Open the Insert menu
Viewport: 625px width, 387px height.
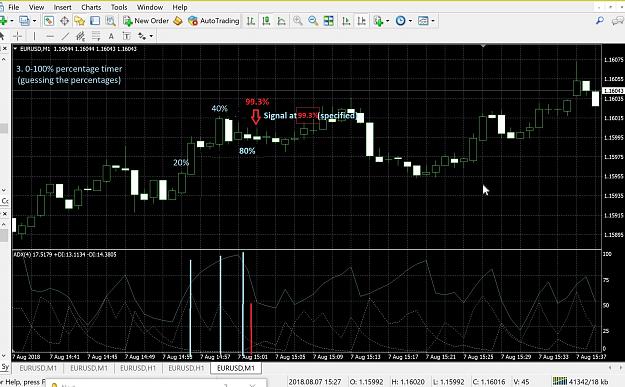tap(63, 7)
